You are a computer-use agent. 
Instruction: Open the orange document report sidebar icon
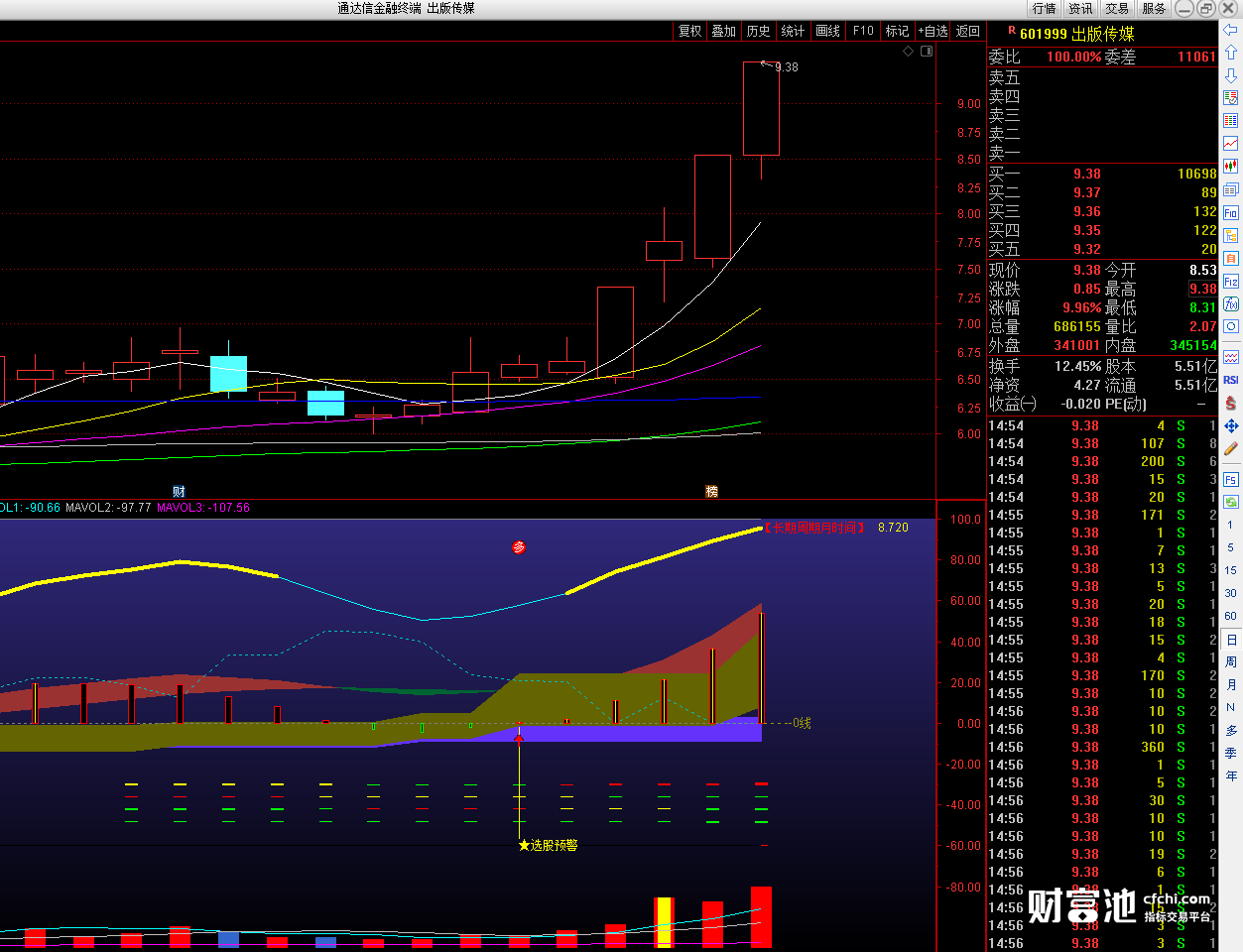point(1231,259)
